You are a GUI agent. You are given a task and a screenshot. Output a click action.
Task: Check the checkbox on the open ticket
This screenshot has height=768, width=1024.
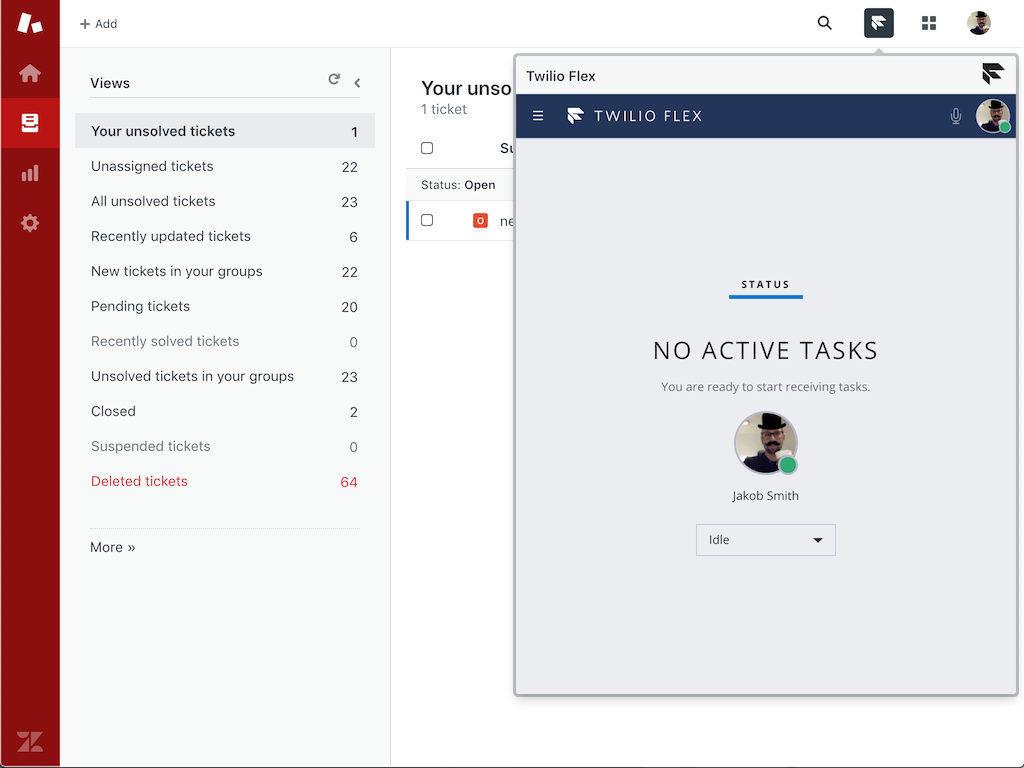427,220
